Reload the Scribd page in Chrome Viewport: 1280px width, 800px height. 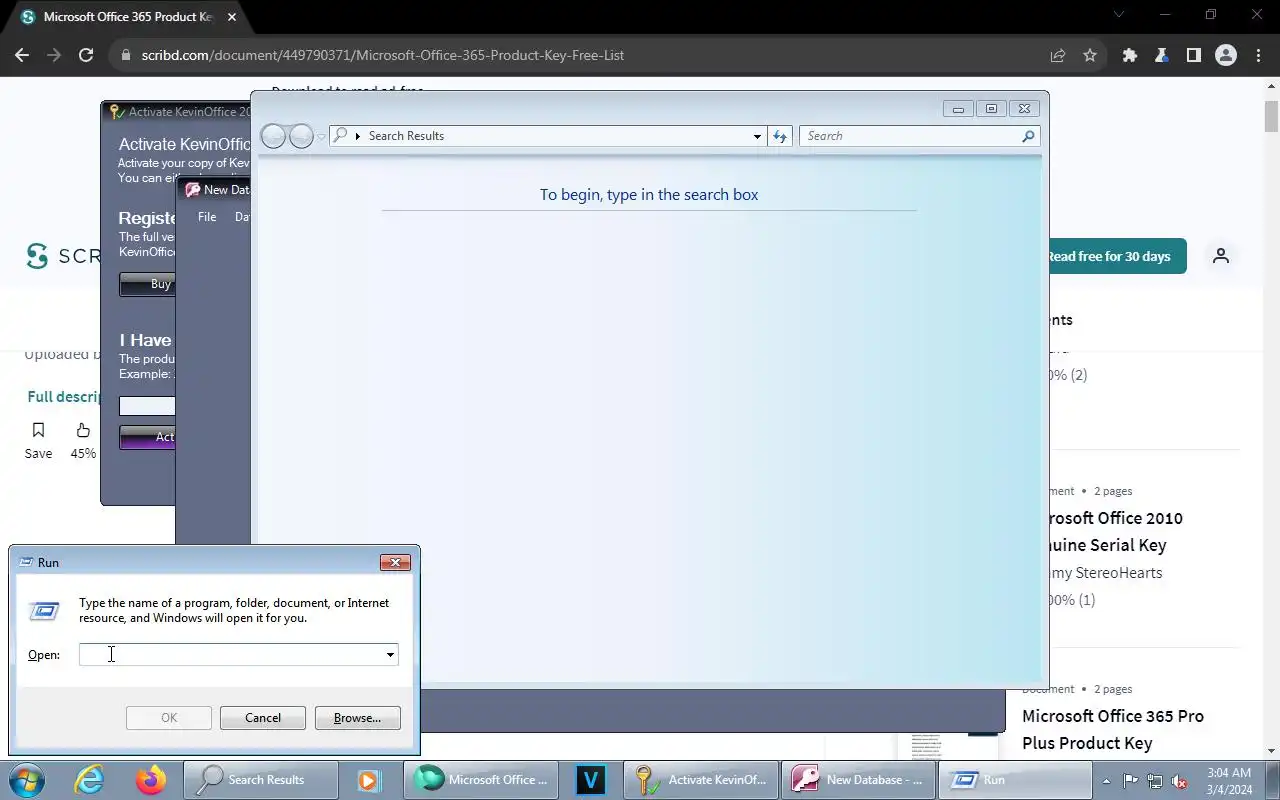[x=86, y=55]
